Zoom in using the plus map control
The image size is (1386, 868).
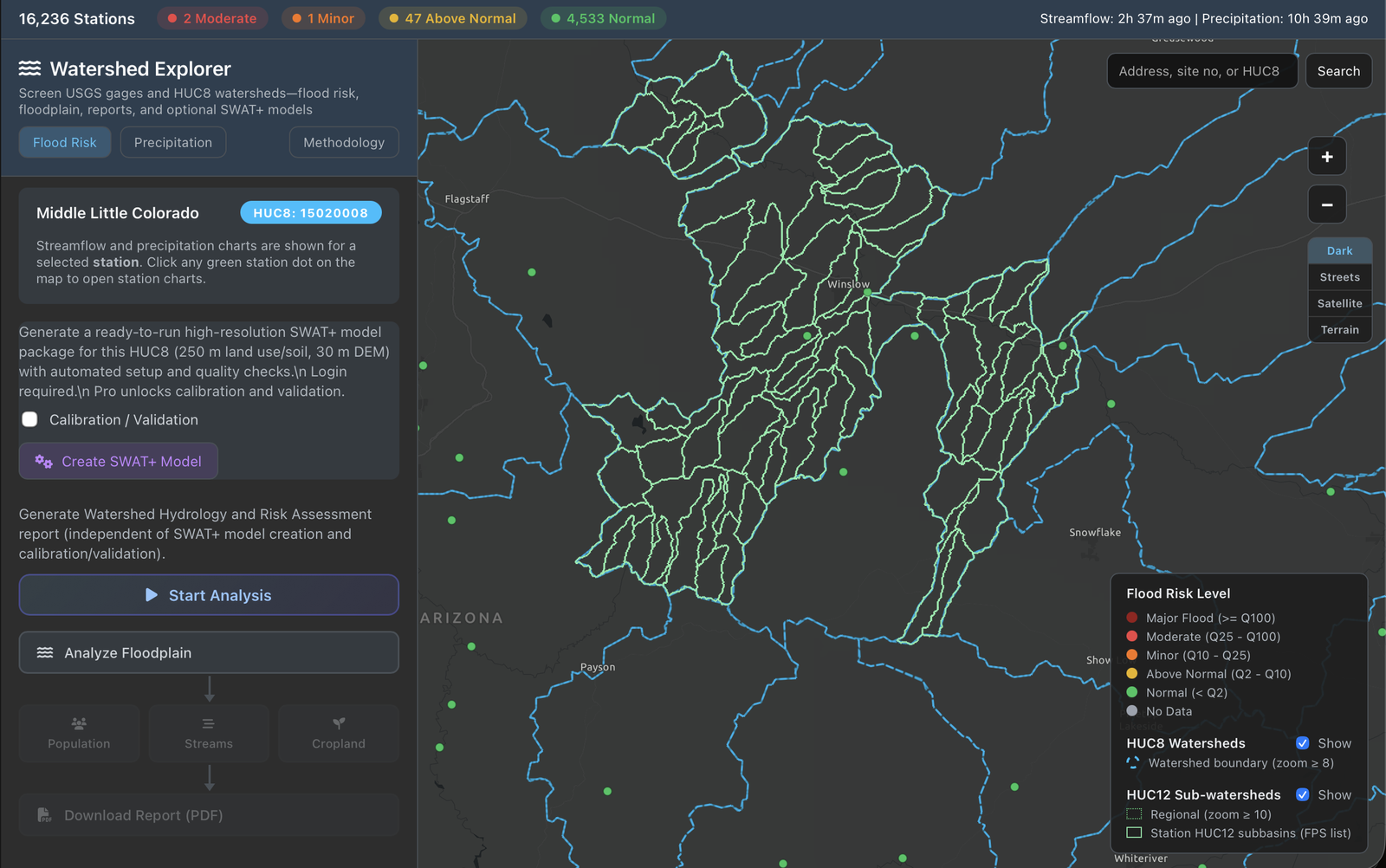point(1326,157)
